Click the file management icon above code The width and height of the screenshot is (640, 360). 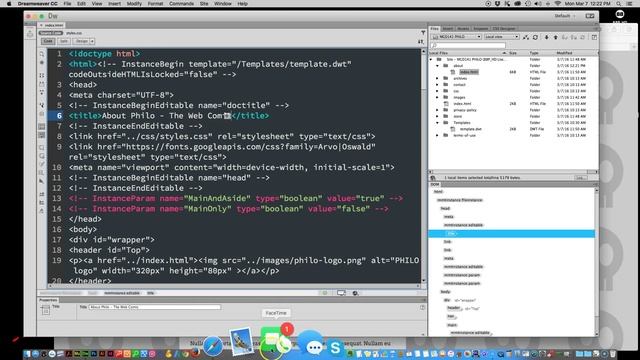click(420, 41)
